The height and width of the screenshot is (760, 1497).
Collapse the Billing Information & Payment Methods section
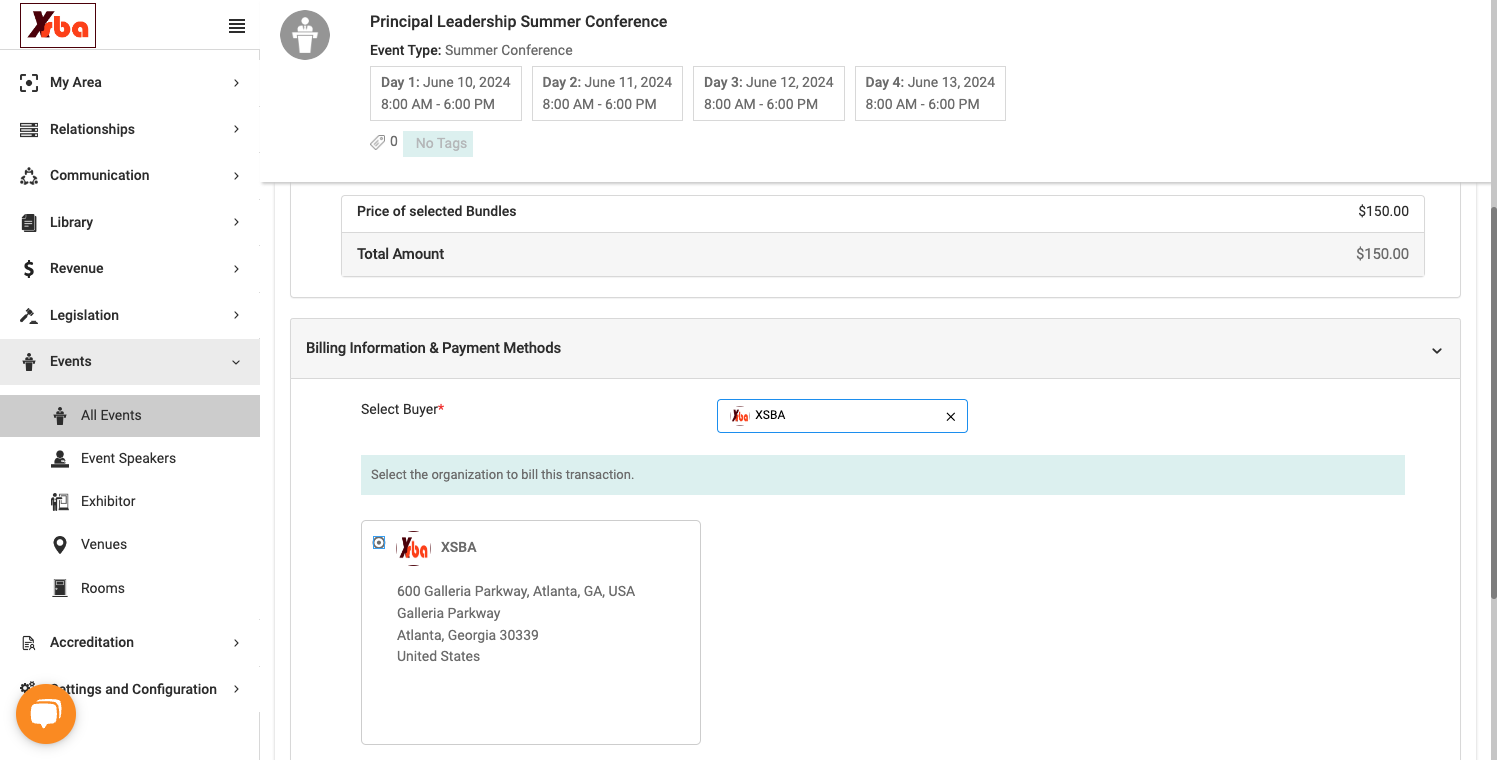pyautogui.click(x=1437, y=351)
